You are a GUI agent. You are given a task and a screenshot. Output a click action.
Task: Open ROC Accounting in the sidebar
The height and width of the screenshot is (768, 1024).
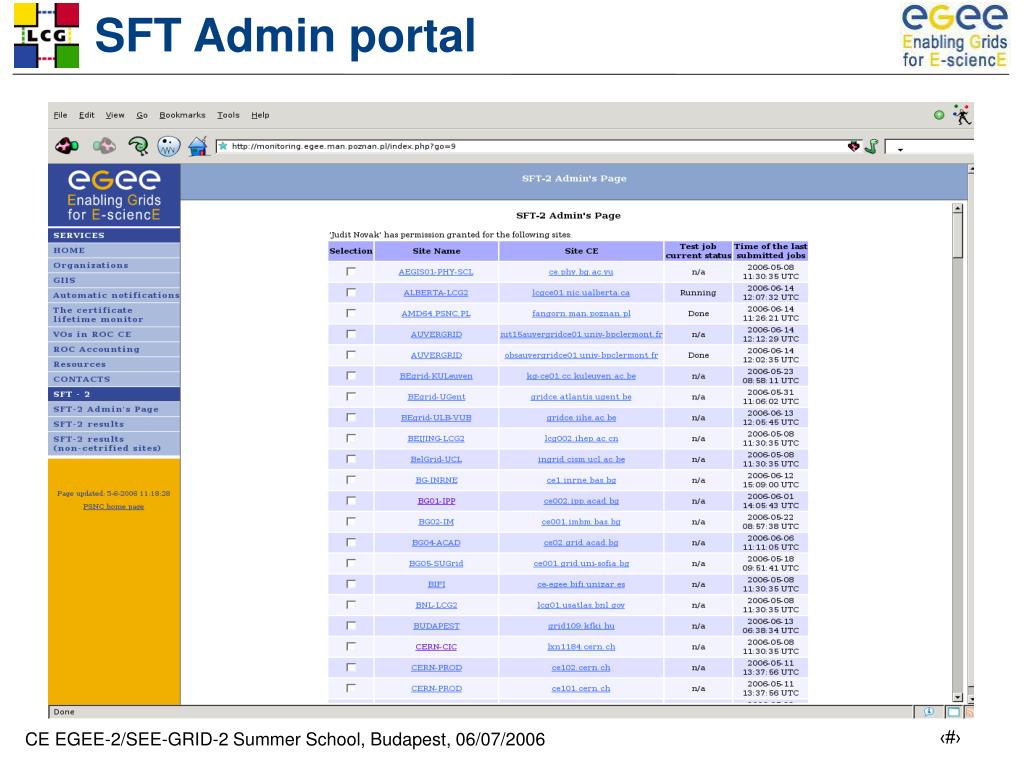point(96,349)
